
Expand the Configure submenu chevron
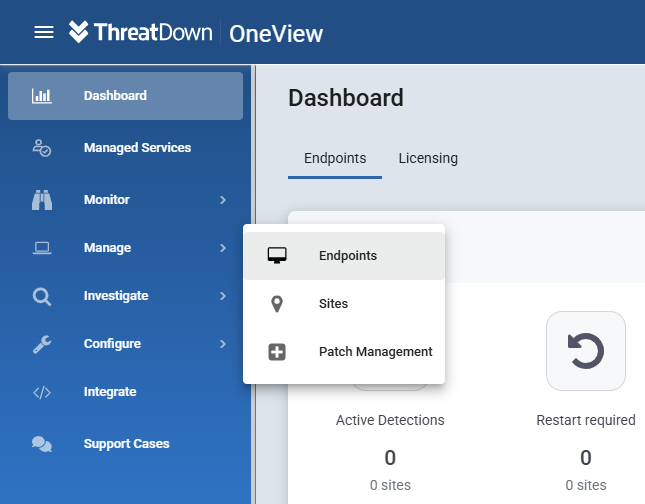tap(223, 344)
